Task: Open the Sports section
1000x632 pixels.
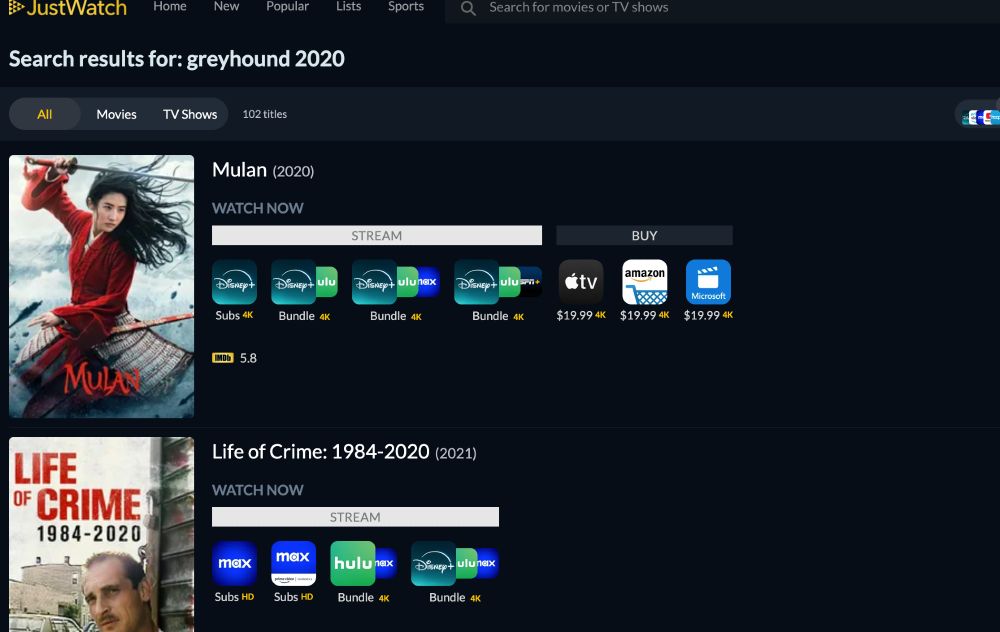Action: 406,6
